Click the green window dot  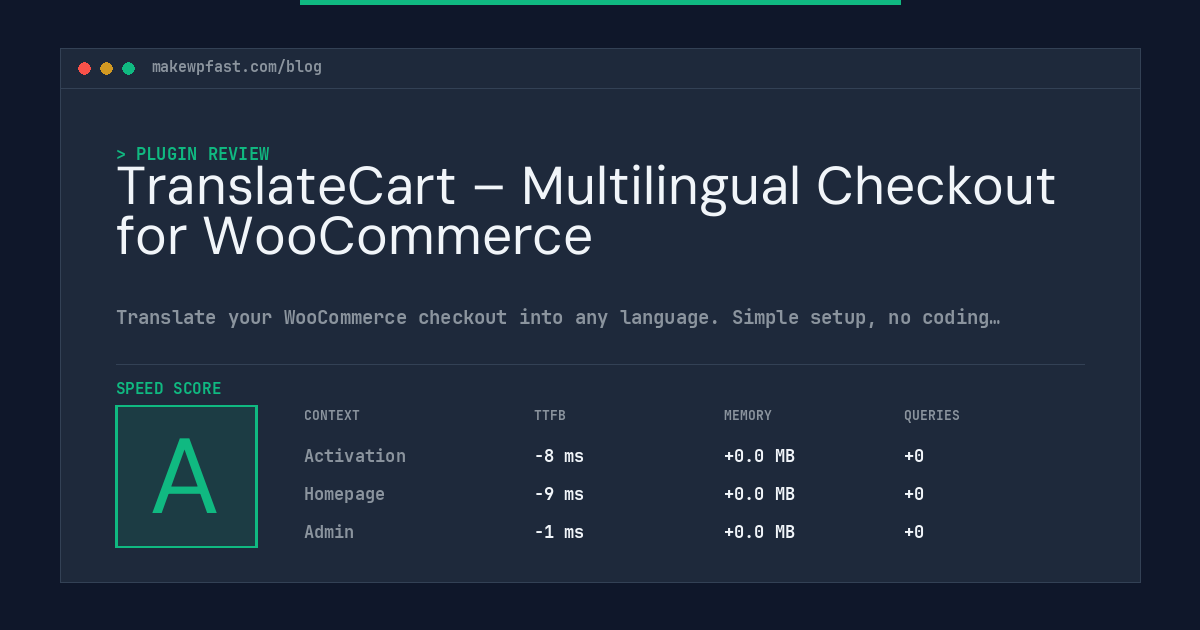click(128, 68)
